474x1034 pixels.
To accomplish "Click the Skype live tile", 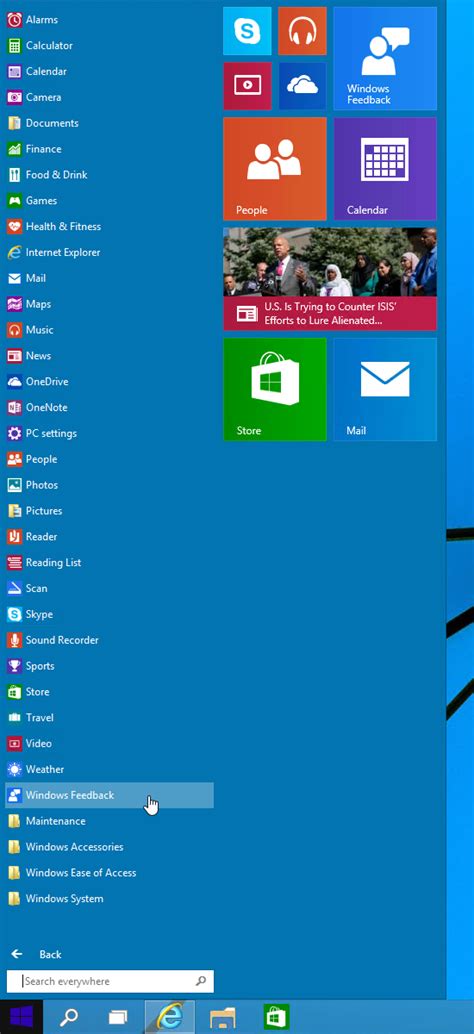I will coord(247,31).
